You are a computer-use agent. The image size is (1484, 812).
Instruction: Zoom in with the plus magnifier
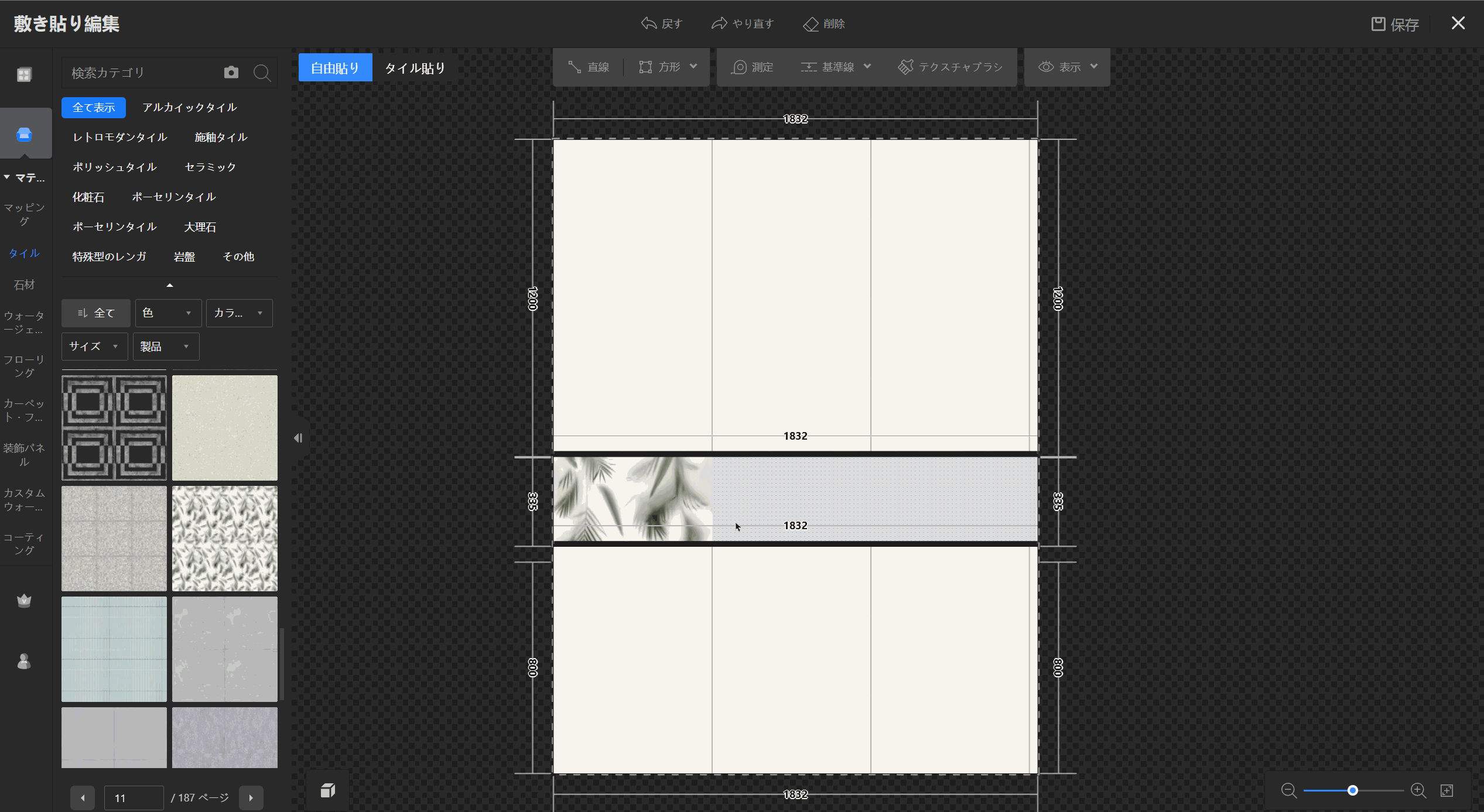1418,790
